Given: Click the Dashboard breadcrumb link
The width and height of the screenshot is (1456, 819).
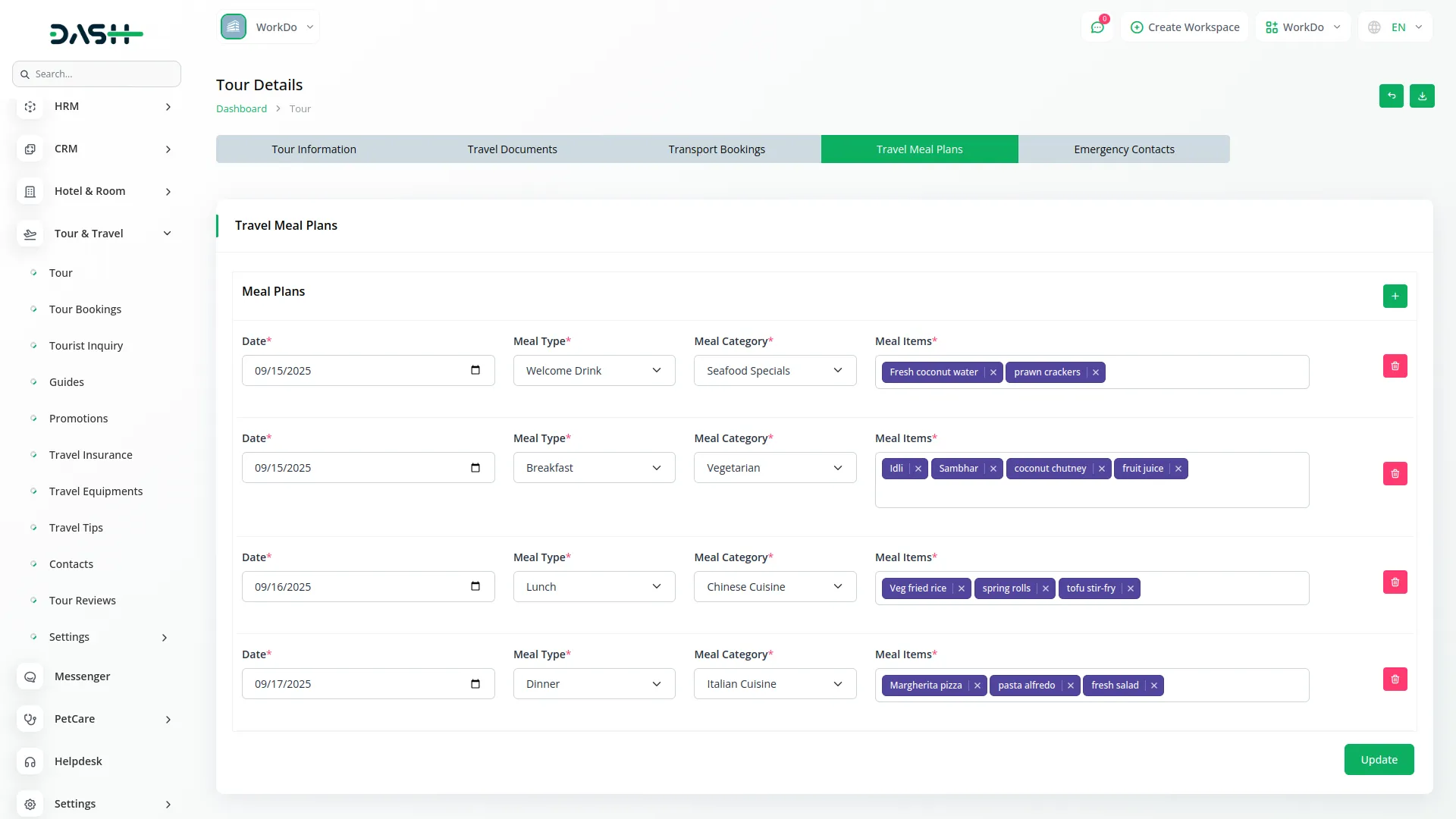Looking at the screenshot, I should (x=241, y=108).
